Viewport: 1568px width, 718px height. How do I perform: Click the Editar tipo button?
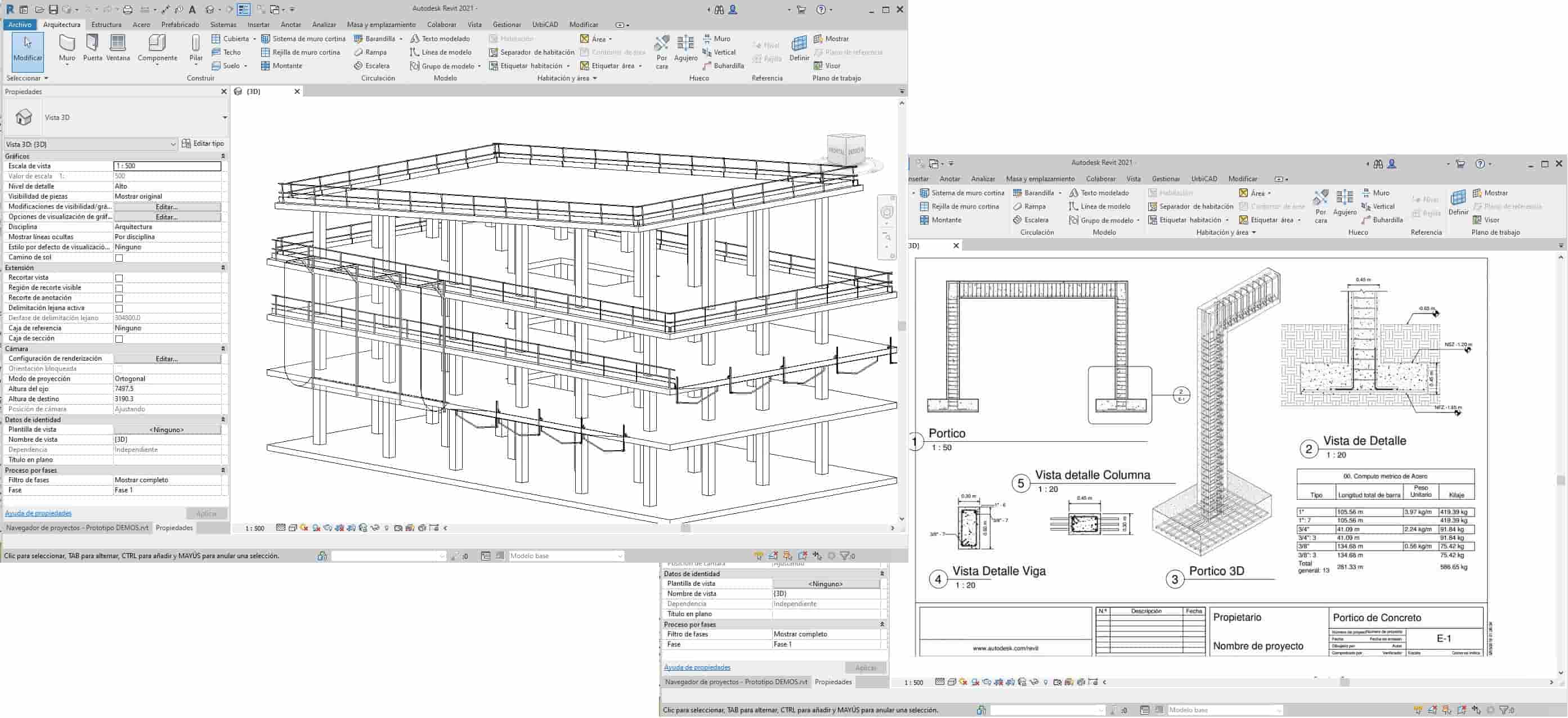pos(203,143)
